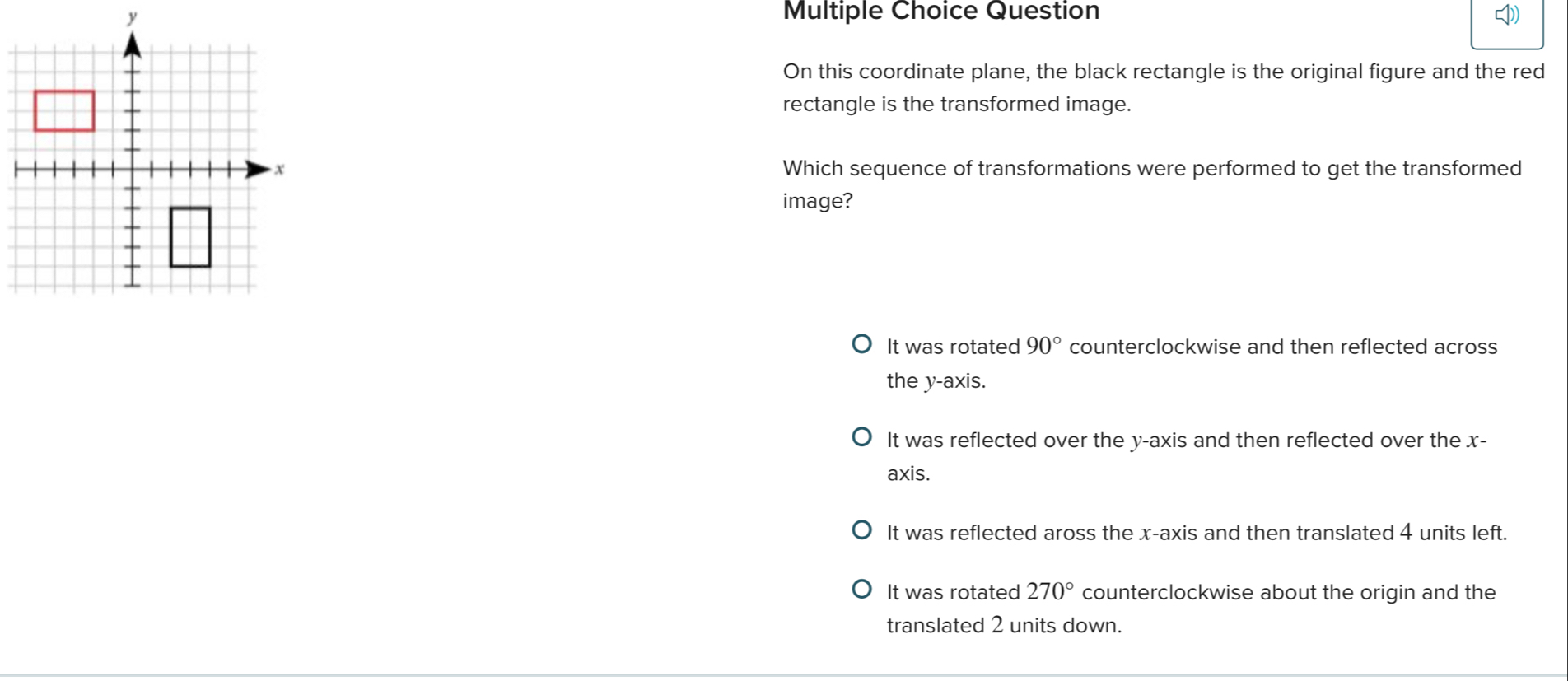
Task: Click the red rectangle on the graph
Action: pos(64,111)
